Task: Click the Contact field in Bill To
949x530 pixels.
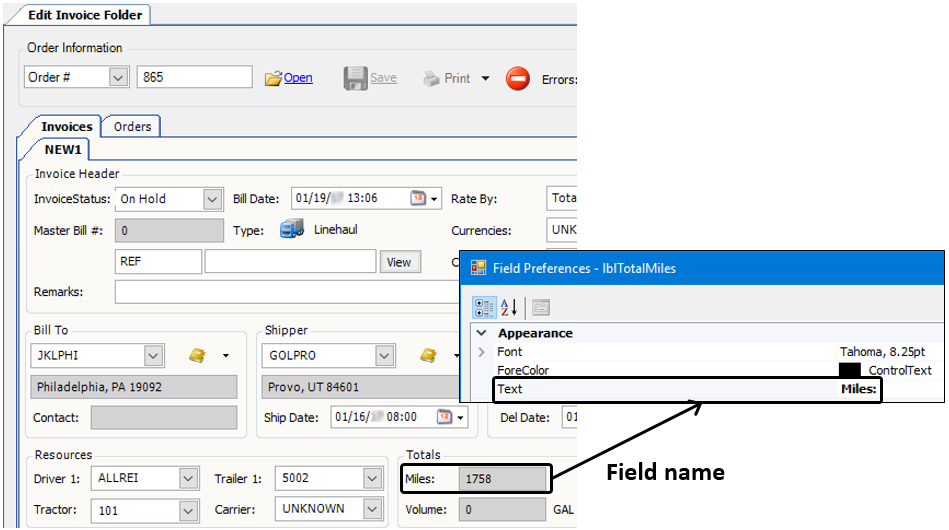Action: click(163, 417)
